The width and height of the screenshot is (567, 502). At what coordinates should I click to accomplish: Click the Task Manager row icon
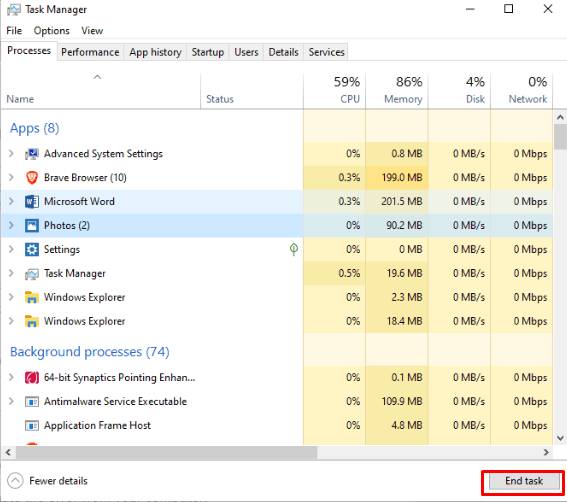(31, 274)
